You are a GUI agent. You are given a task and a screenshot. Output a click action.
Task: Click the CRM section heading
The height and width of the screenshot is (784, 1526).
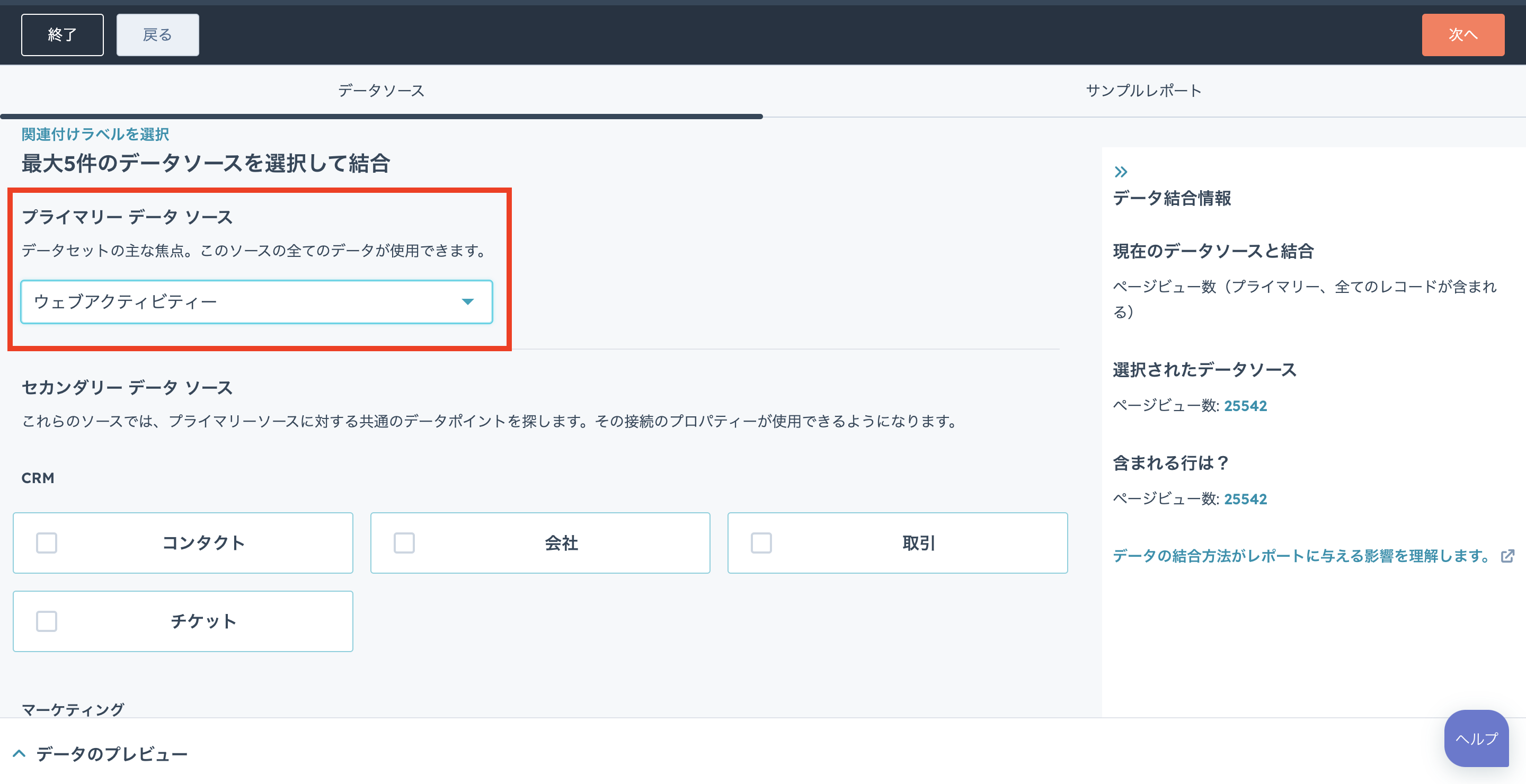[x=38, y=478]
